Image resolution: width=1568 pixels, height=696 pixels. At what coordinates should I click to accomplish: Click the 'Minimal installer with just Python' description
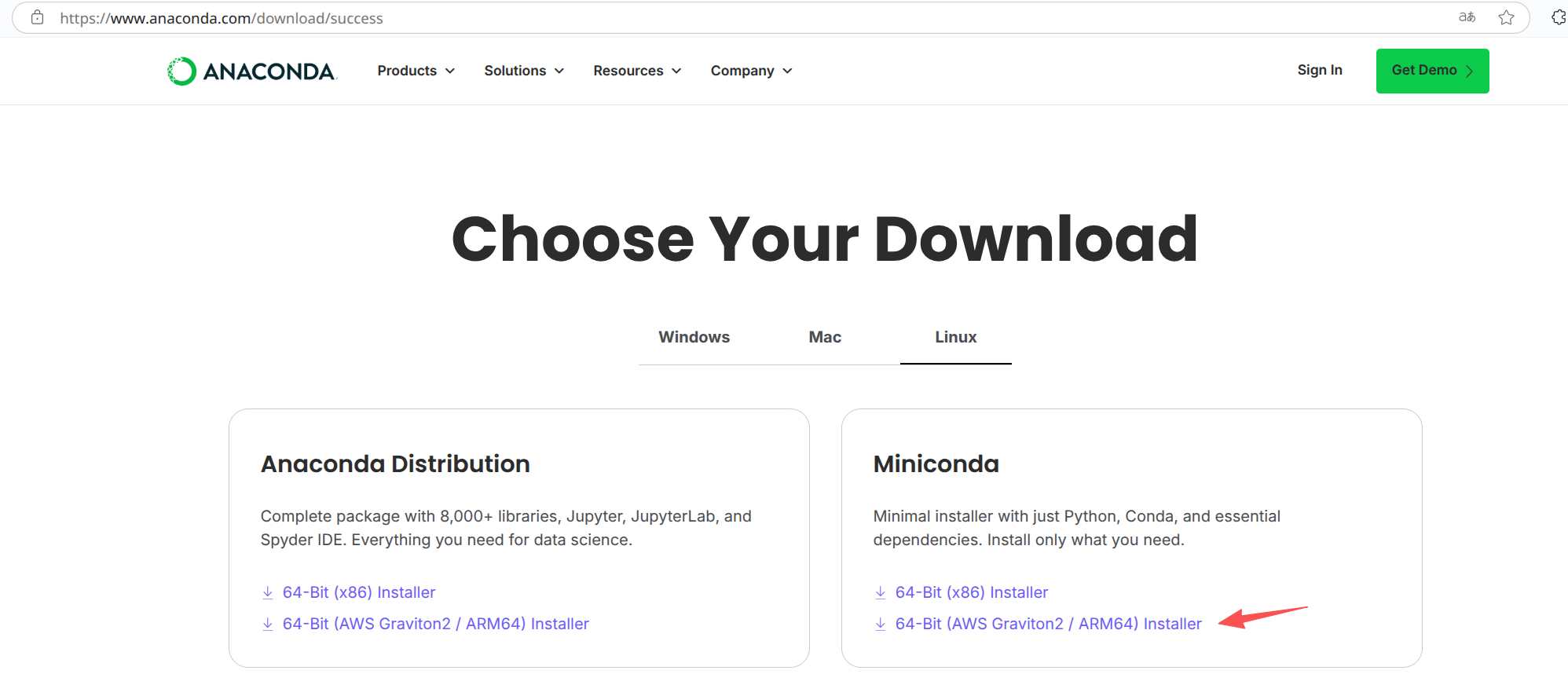(x=1077, y=528)
